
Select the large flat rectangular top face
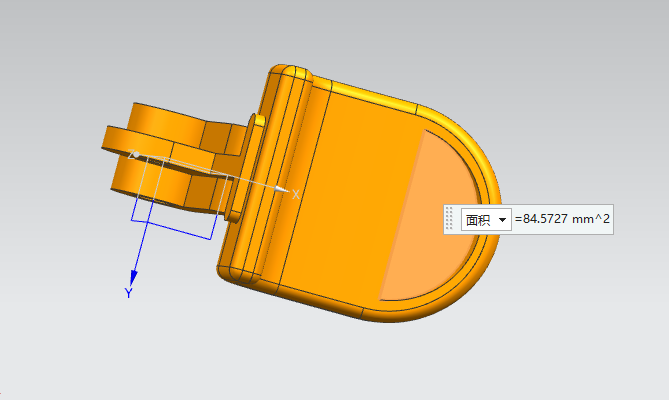pyautogui.click(x=360, y=190)
